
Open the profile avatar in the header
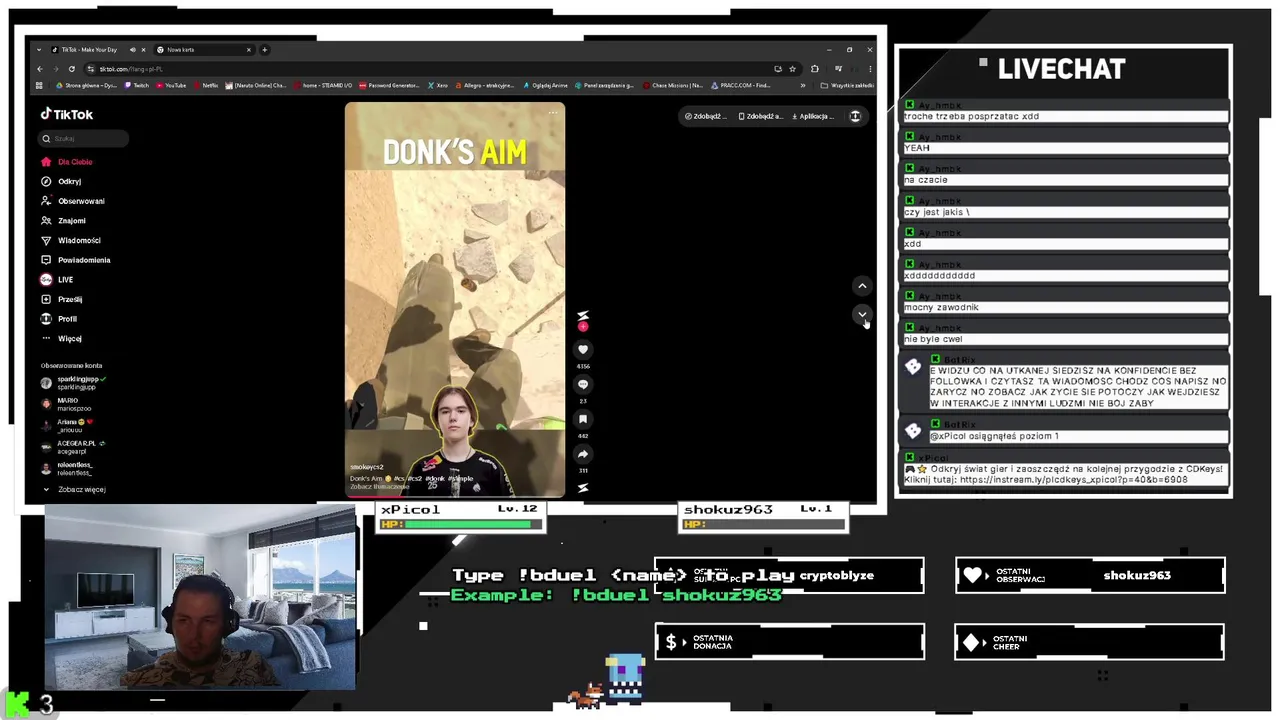[855, 116]
